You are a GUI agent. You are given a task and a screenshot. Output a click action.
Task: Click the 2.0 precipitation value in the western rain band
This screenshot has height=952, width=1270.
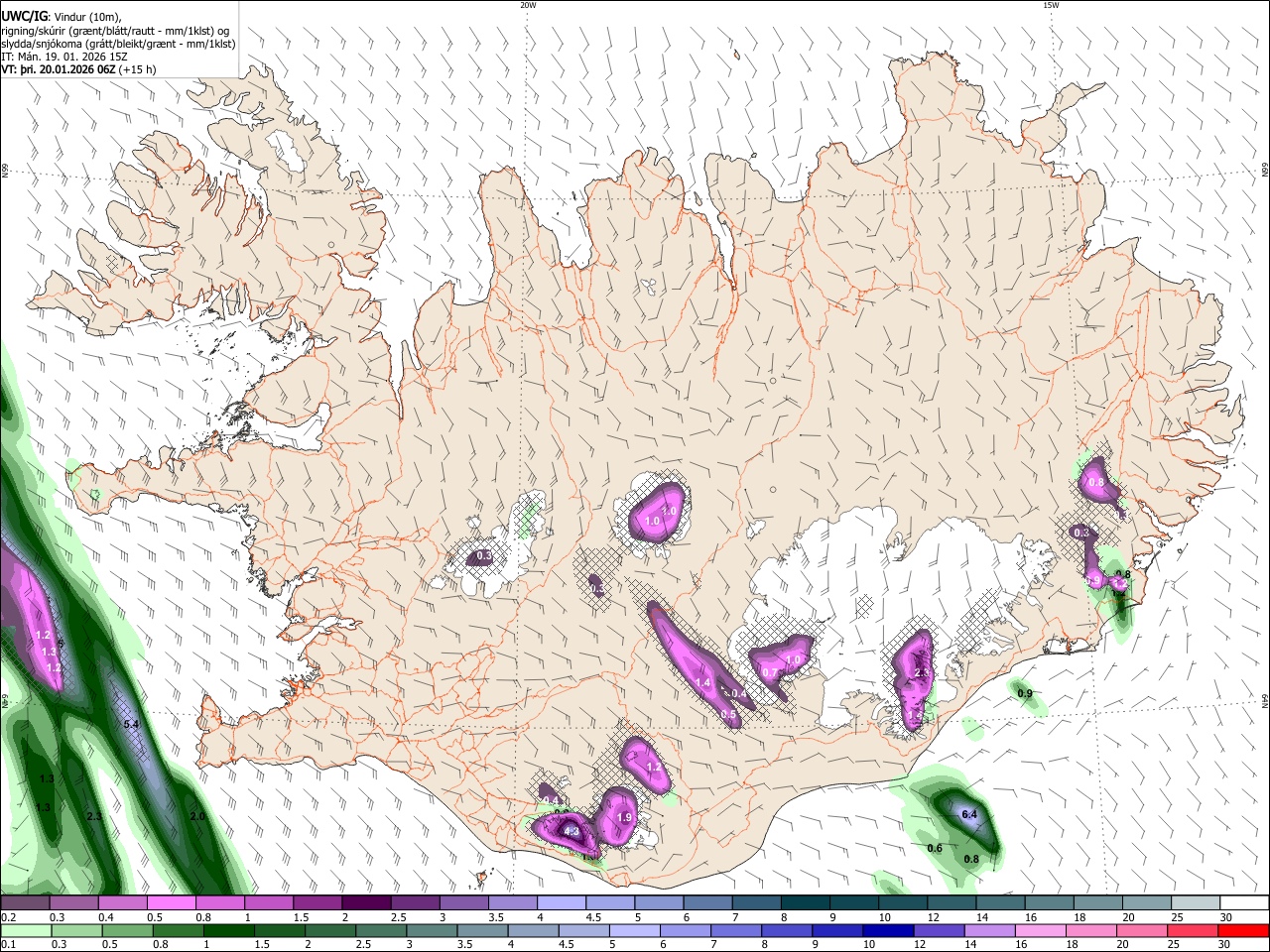197,816
